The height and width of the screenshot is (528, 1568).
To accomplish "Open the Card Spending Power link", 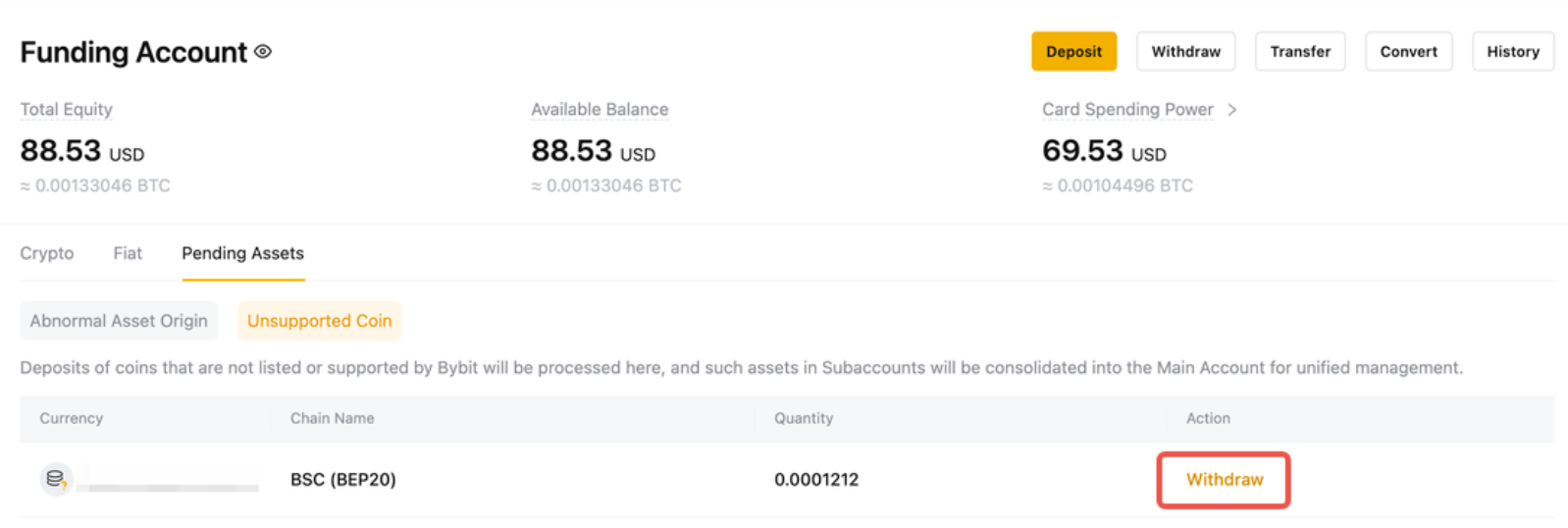I will [1127, 109].
